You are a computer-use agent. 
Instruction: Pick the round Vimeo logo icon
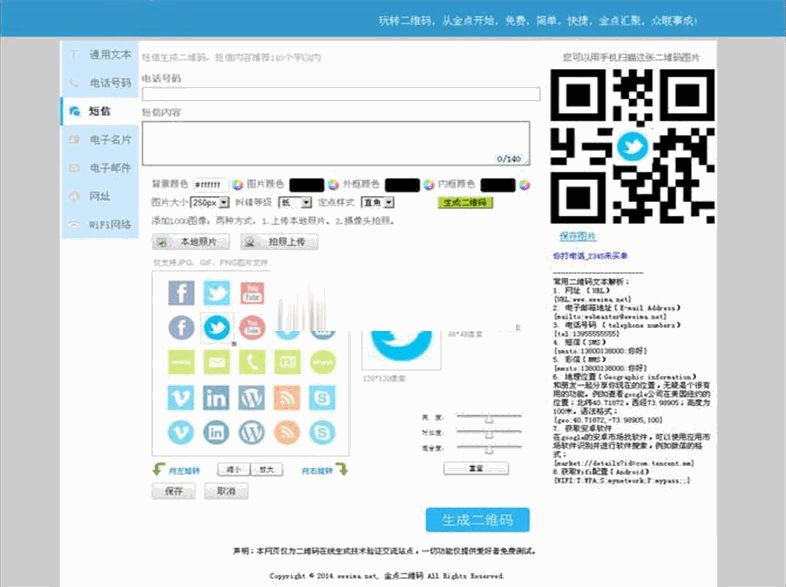(x=181, y=432)
